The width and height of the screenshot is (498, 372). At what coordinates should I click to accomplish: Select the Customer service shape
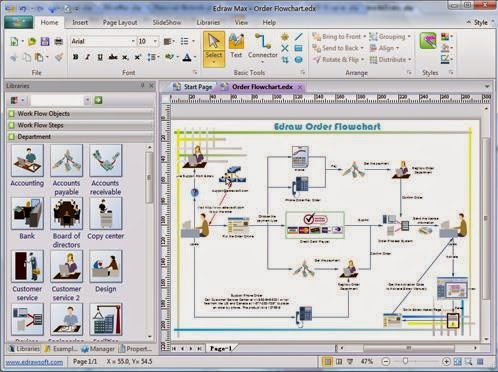pyautogui.click(x=27, y=266)
